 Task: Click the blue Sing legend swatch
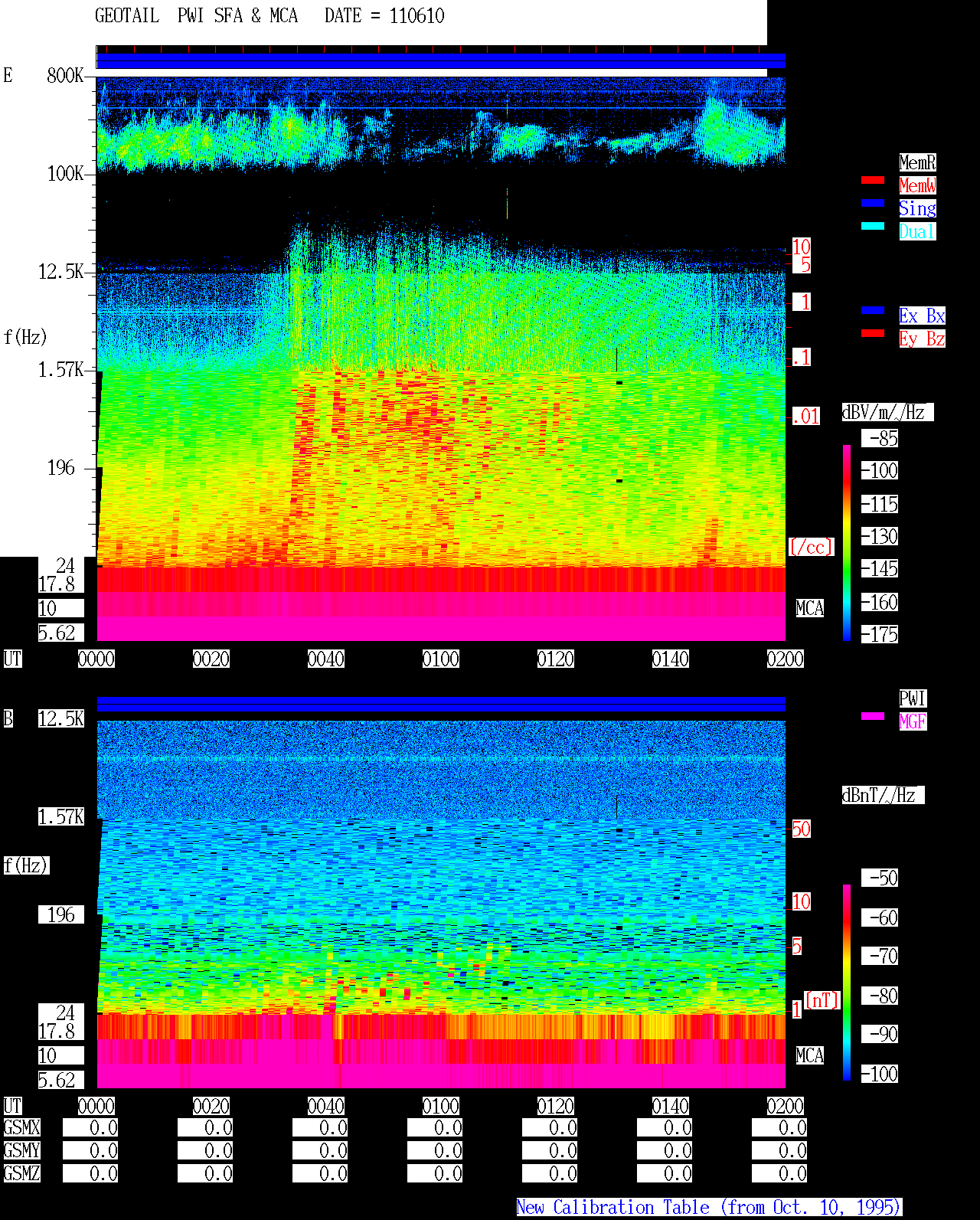(x=873, y=203)
